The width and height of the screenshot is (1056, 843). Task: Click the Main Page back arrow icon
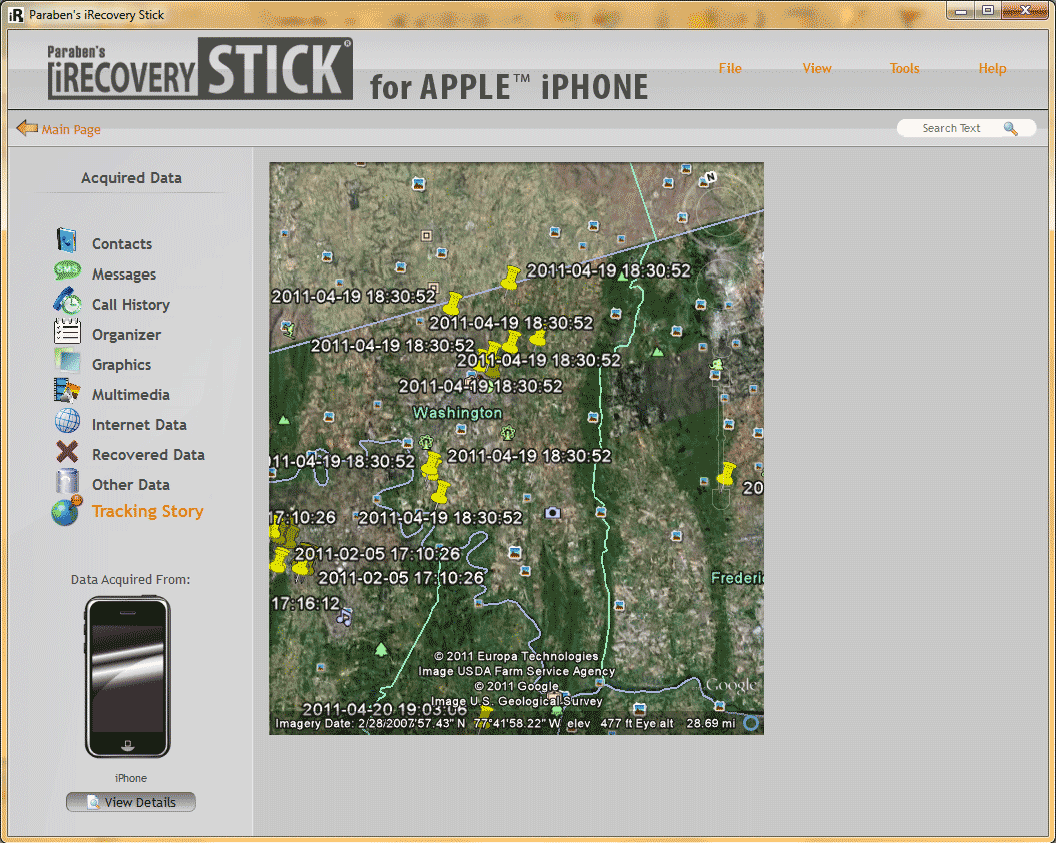pos(27,127)
